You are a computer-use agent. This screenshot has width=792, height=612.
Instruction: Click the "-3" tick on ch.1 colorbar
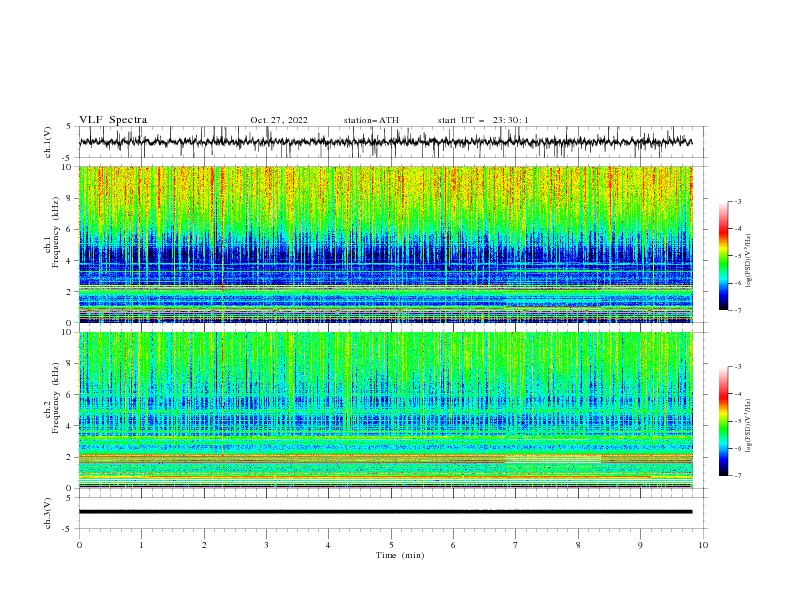click(737, 201)
